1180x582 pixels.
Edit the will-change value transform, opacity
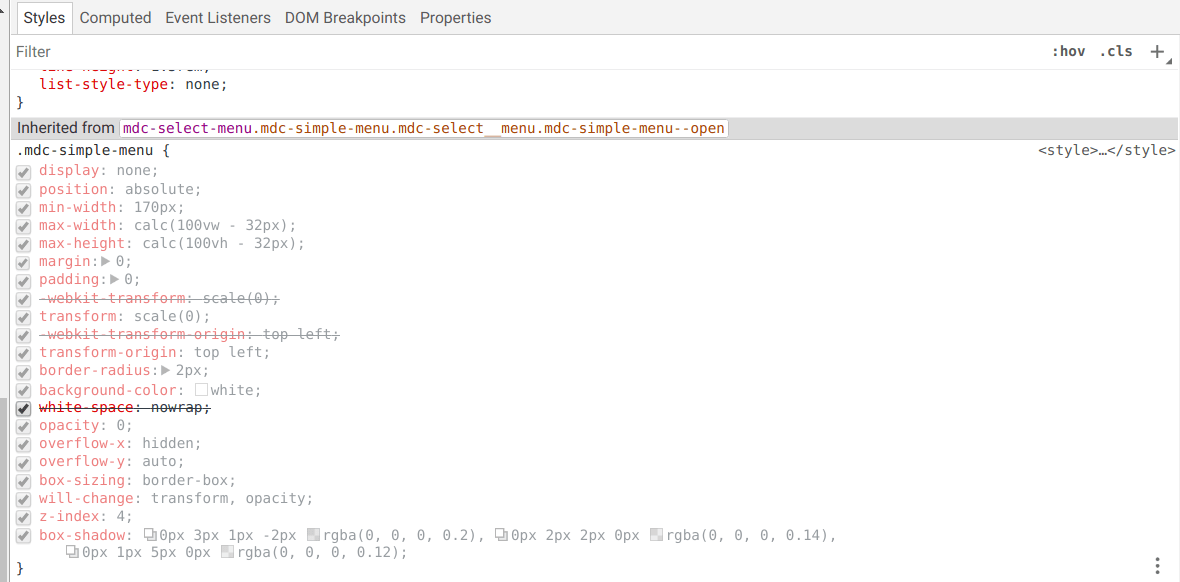[227, 498]
